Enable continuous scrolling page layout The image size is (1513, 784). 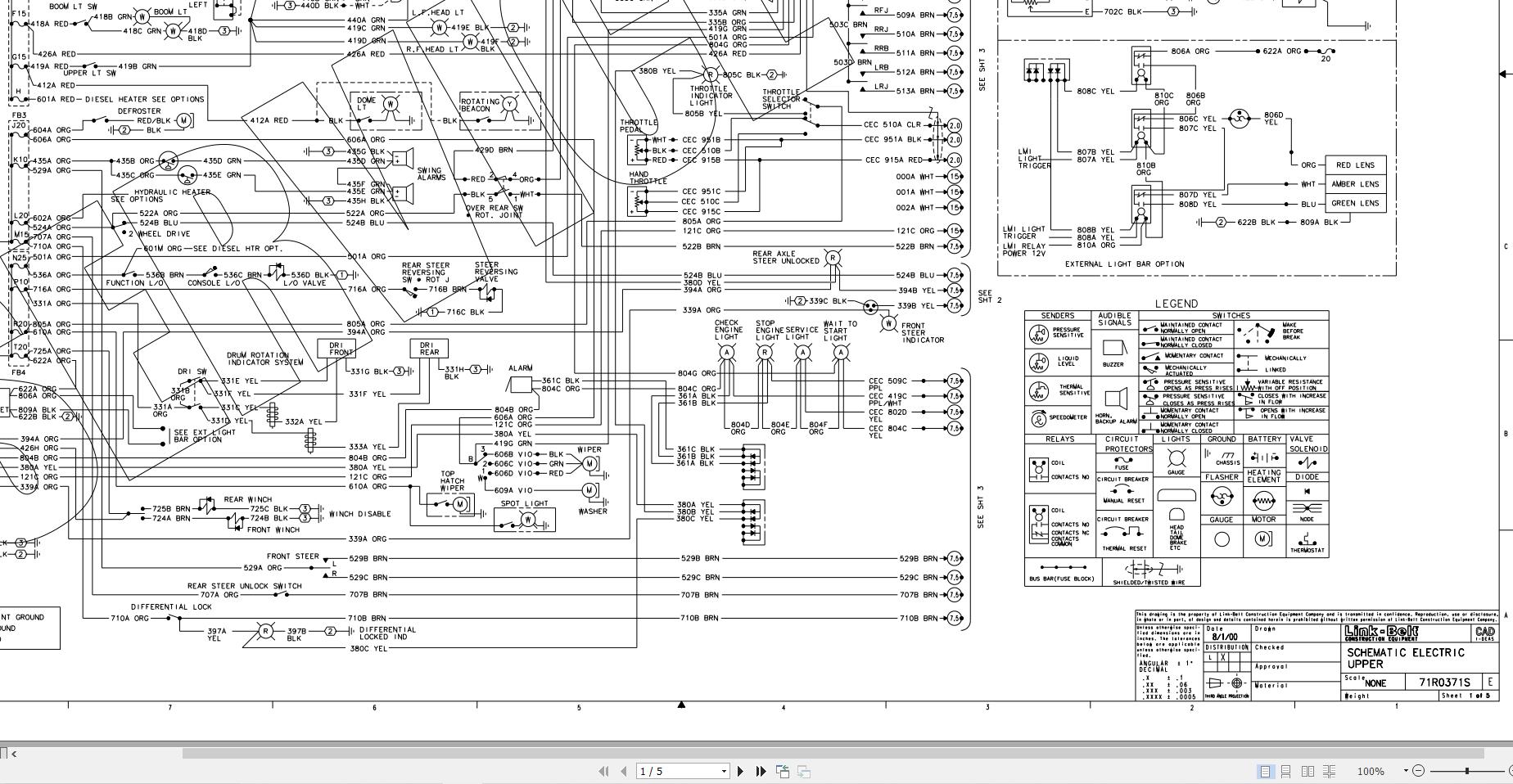coord(1285,771)
